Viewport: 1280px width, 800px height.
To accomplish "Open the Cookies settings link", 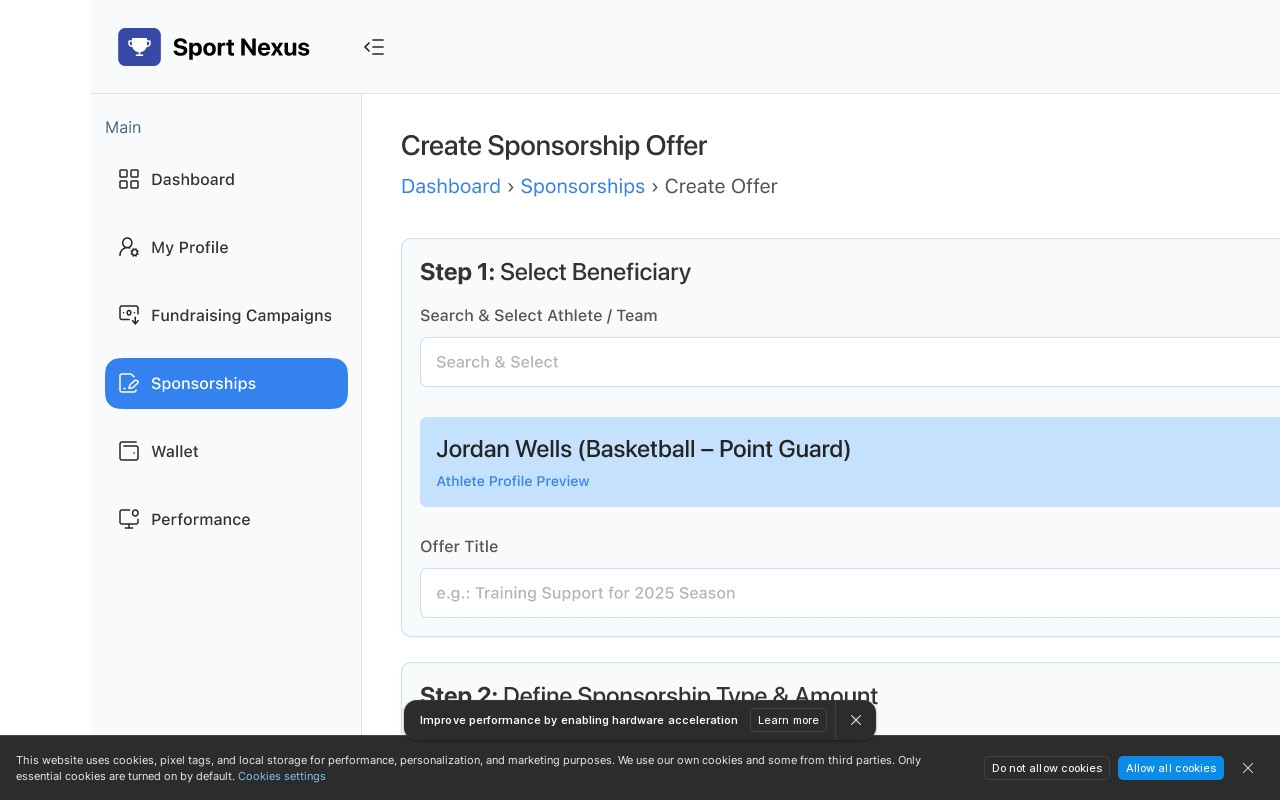I will 281,776.
